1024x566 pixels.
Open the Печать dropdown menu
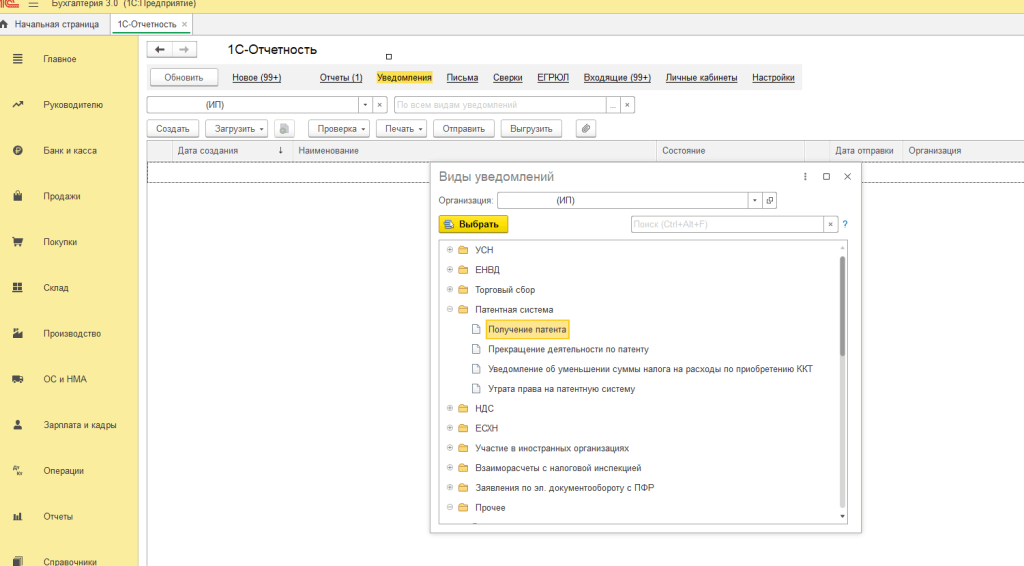click(x=404, y=128)
